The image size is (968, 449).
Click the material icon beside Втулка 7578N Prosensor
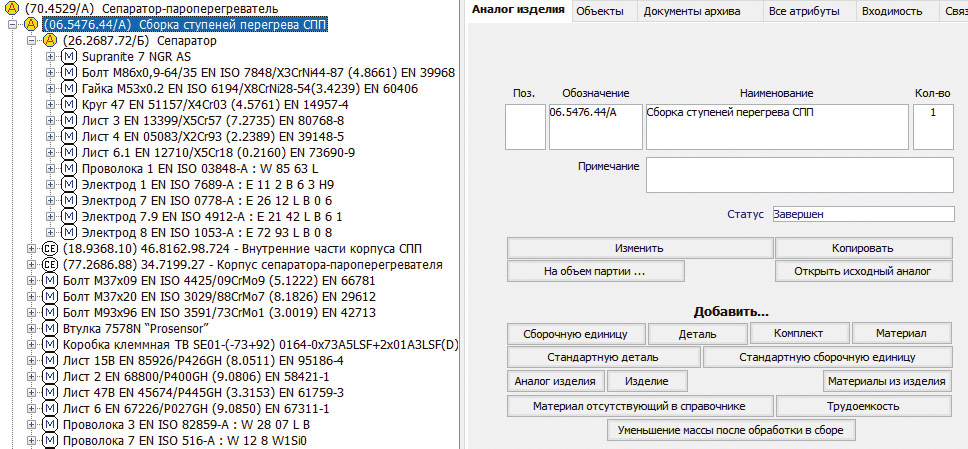(x=49, y=329)
